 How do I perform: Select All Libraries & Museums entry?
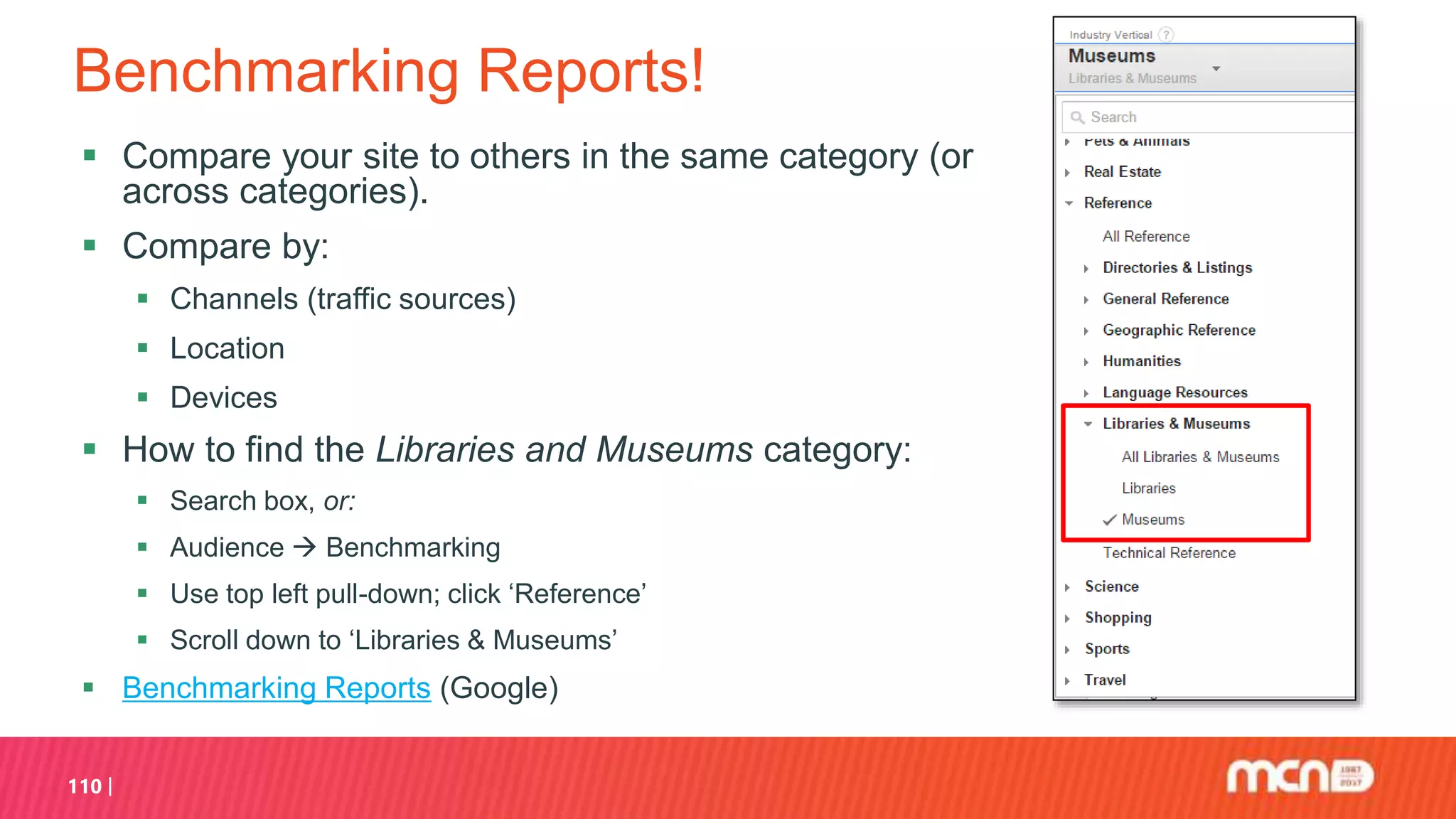(1200, 456)
